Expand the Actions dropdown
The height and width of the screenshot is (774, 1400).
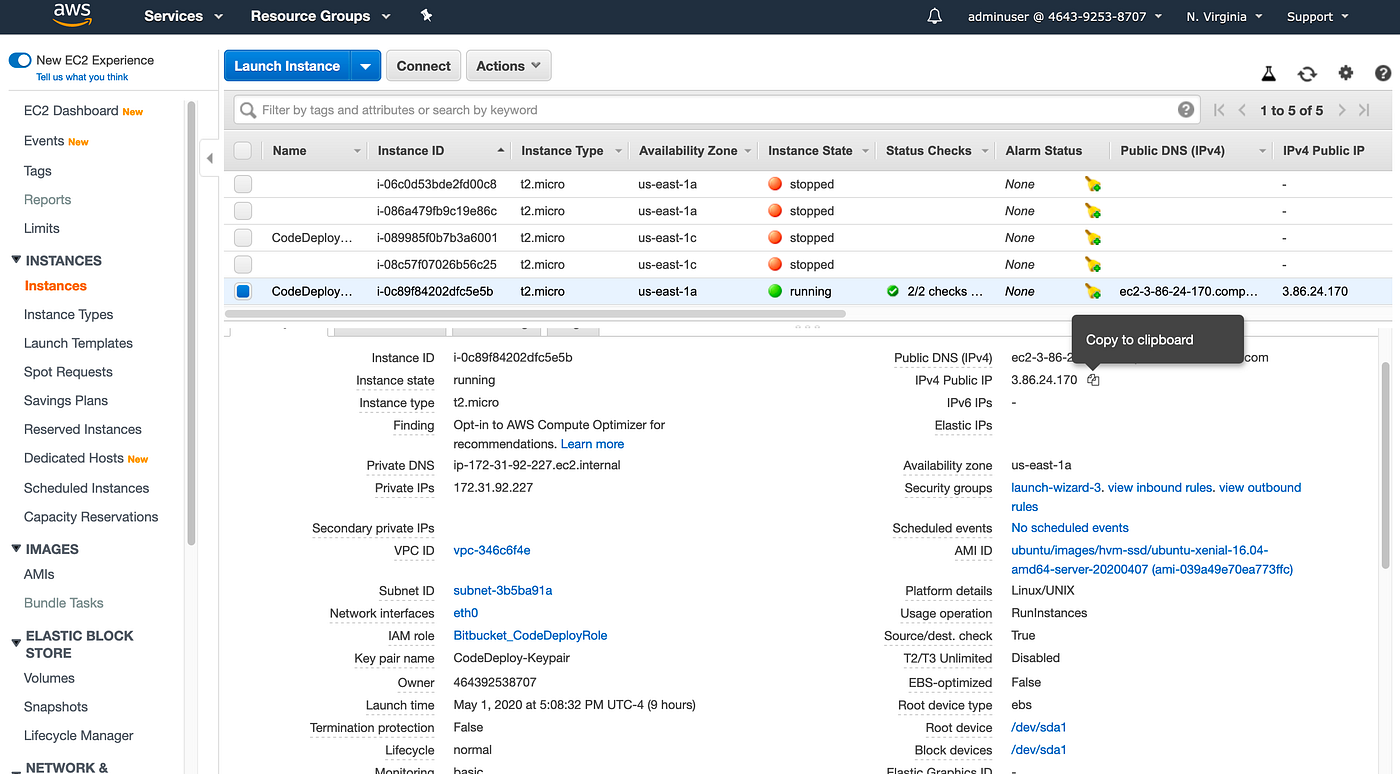click(x=509, y=66)
